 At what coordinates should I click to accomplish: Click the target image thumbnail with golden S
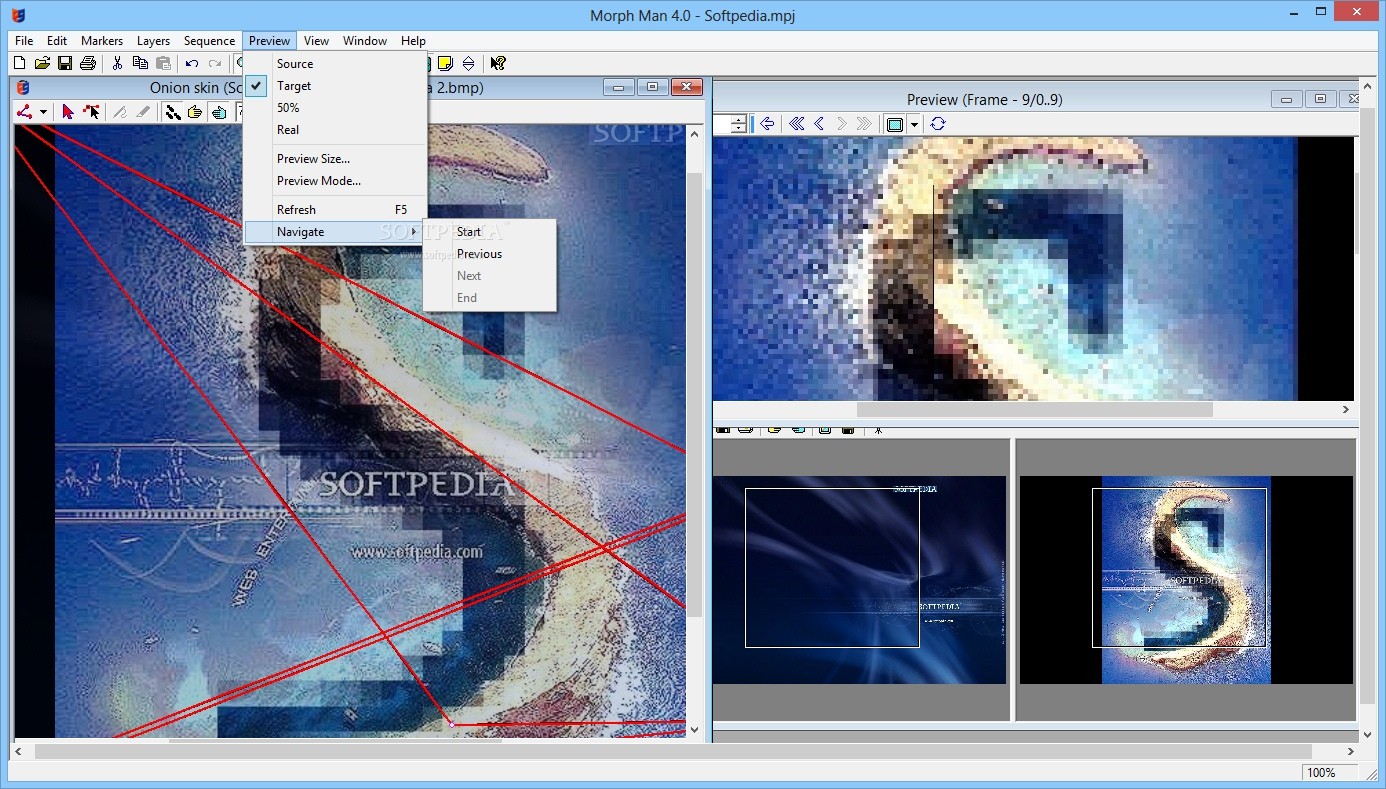pos(1186,580)
